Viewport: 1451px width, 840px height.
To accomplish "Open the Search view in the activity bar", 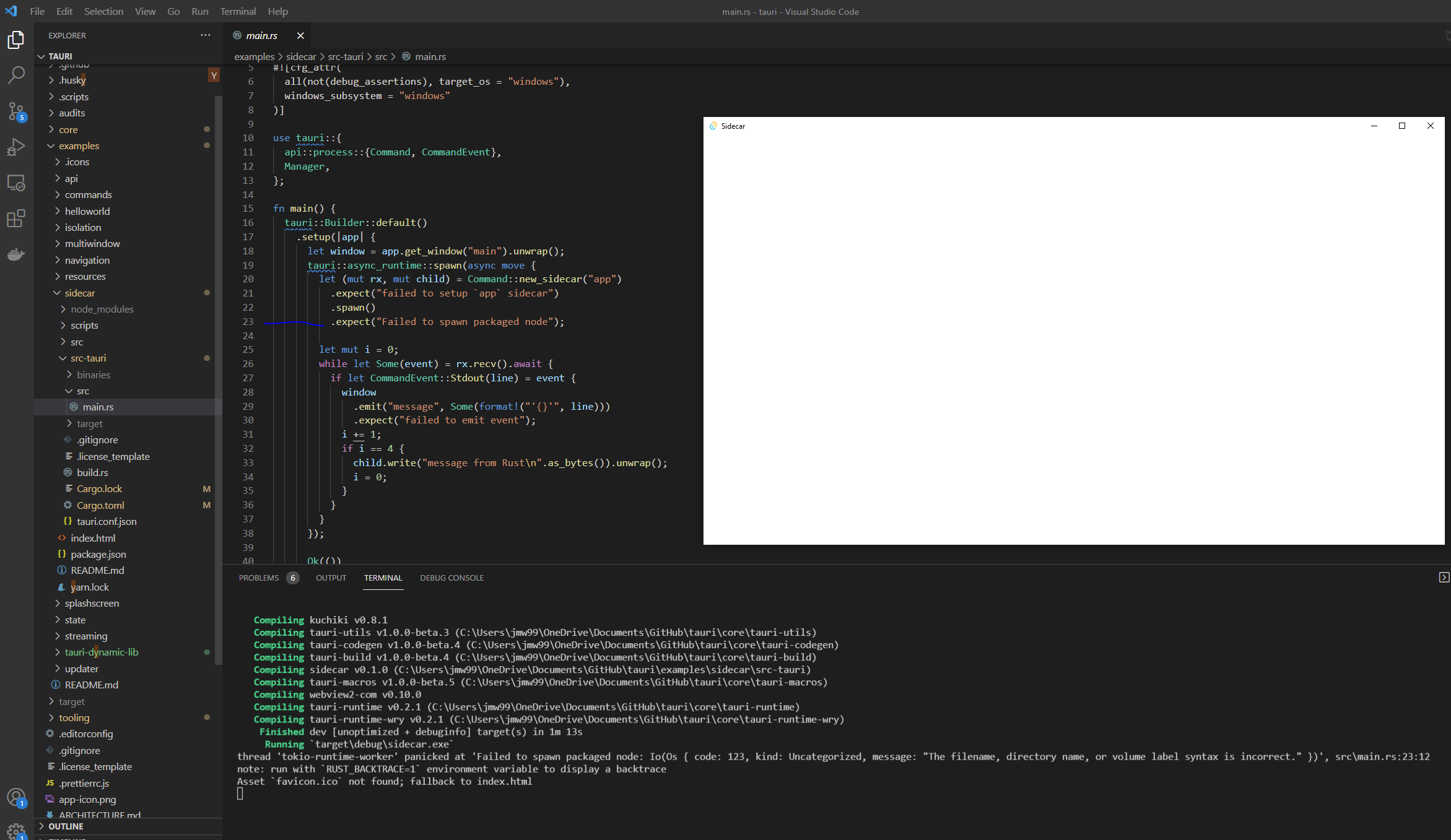I will point(15,74).
